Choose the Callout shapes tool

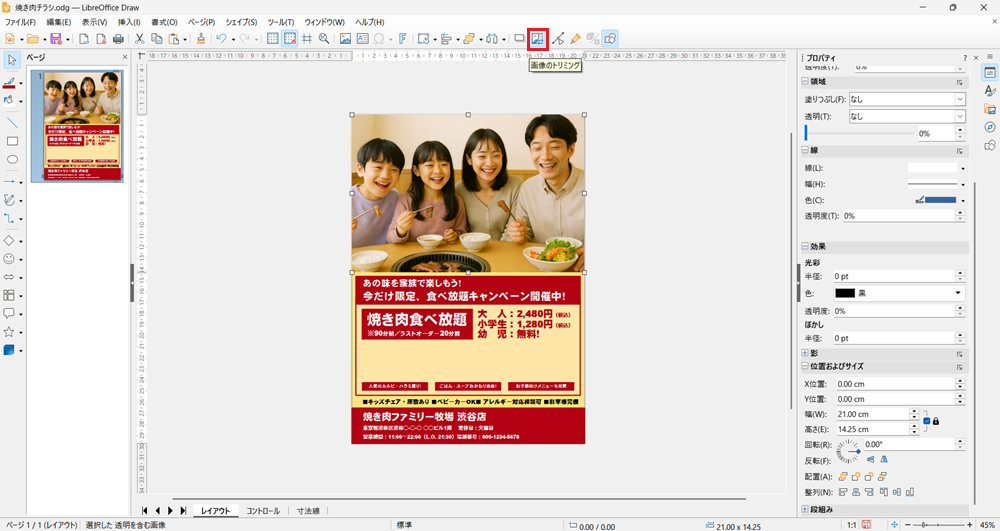coord(9,313)
